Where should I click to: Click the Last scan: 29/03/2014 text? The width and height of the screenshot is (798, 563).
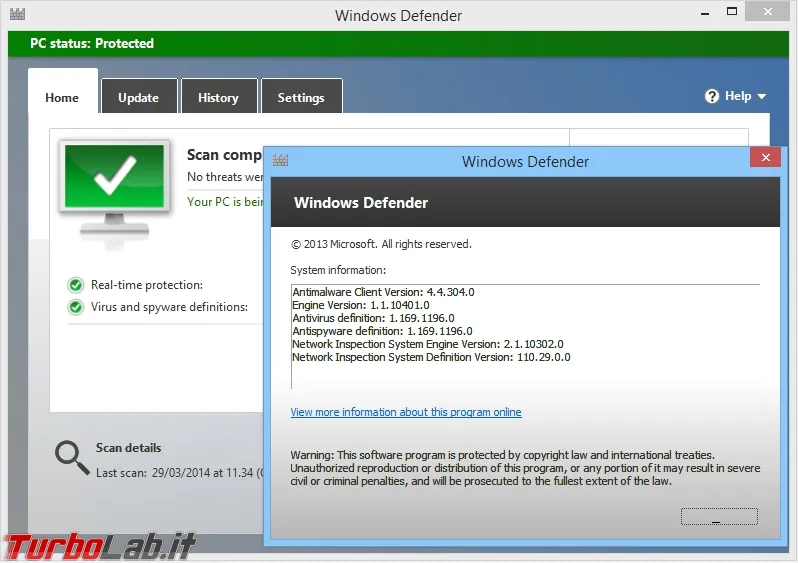point(180,473)
